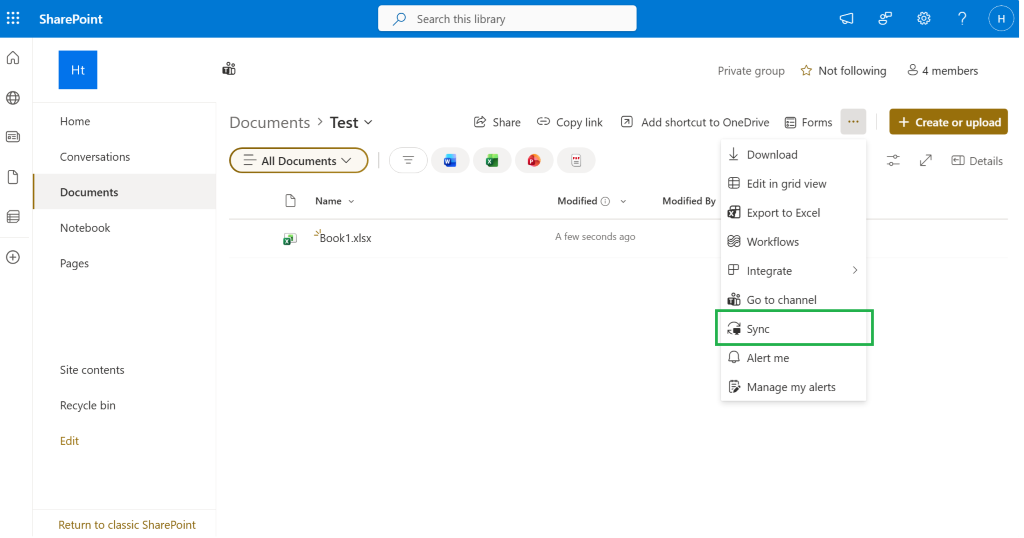Choose Download from the menu
Screen dimensions: 1024x538
click(x=793, y=155)
